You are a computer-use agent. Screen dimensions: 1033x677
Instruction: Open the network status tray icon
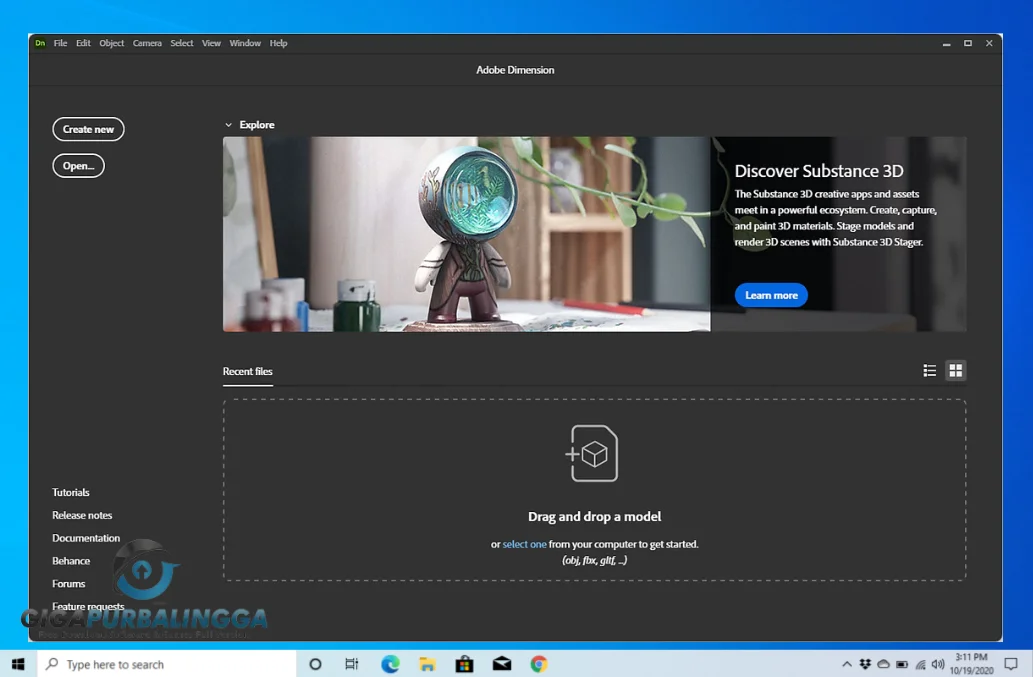click(x=920, y=663)
